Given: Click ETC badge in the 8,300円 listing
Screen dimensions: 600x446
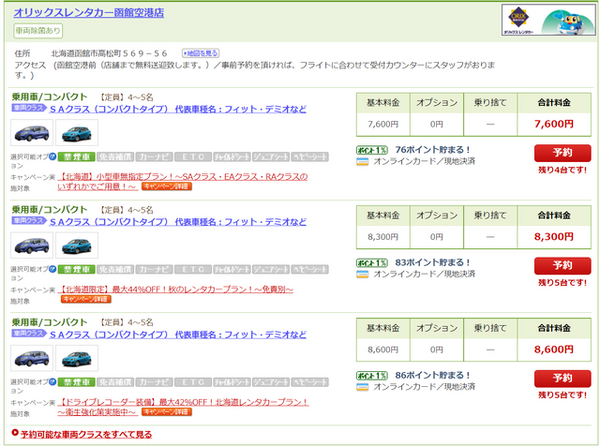Looking at the screenshot, I should click(x=193, y=270).
